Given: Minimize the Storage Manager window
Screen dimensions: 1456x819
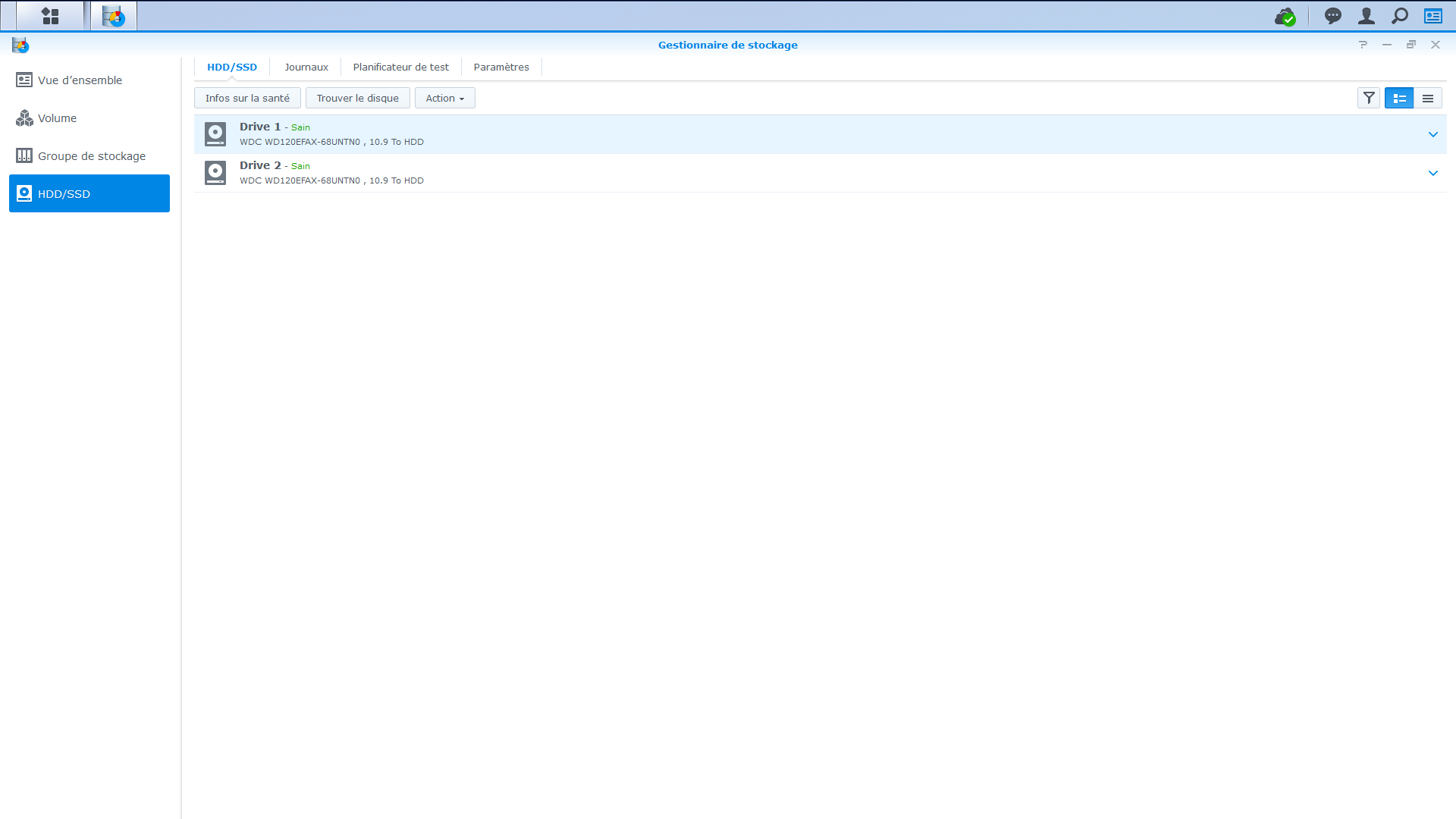Looking at the screenshot, I should coord(1387,45).
